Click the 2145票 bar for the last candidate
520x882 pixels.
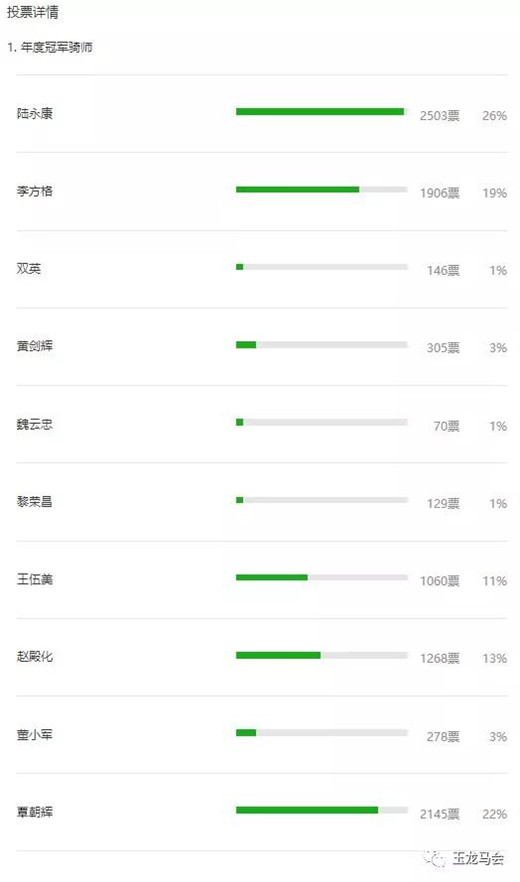pos(321,810)
